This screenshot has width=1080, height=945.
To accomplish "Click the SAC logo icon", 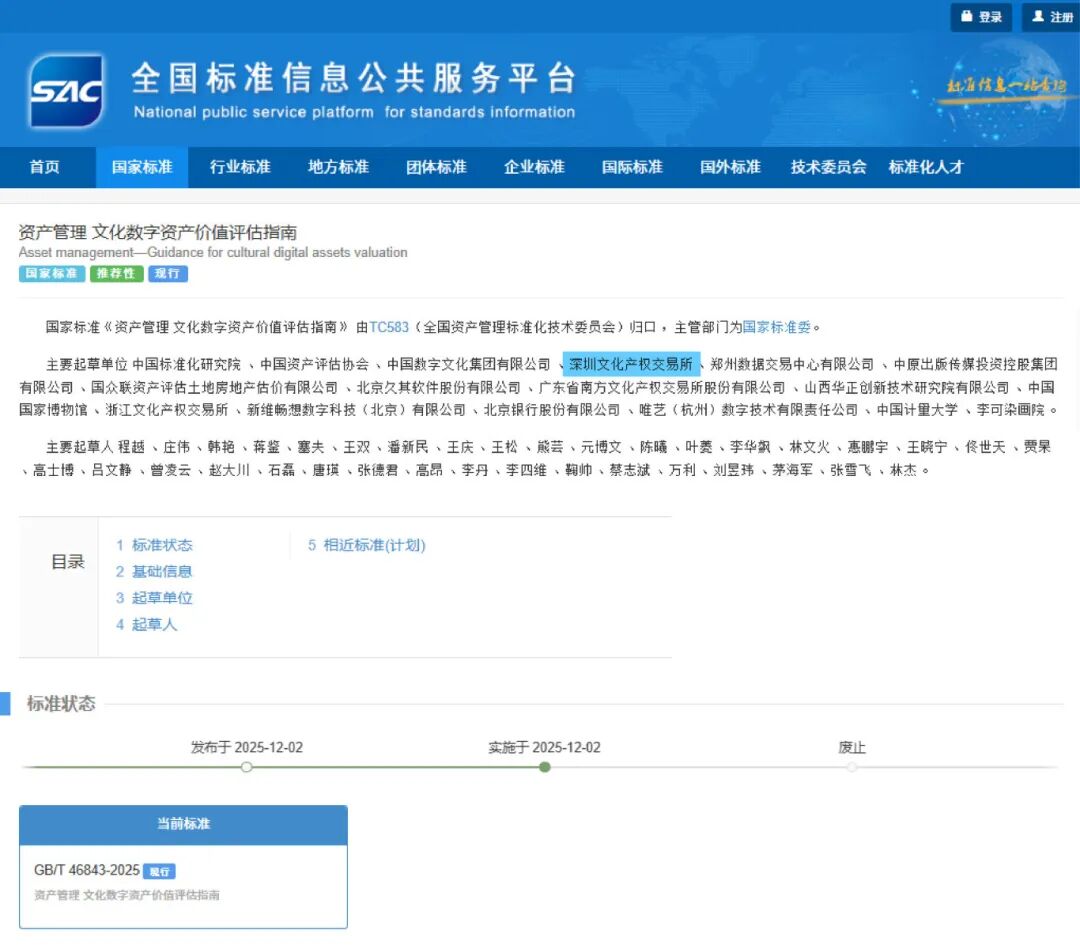I will point(66,92).
